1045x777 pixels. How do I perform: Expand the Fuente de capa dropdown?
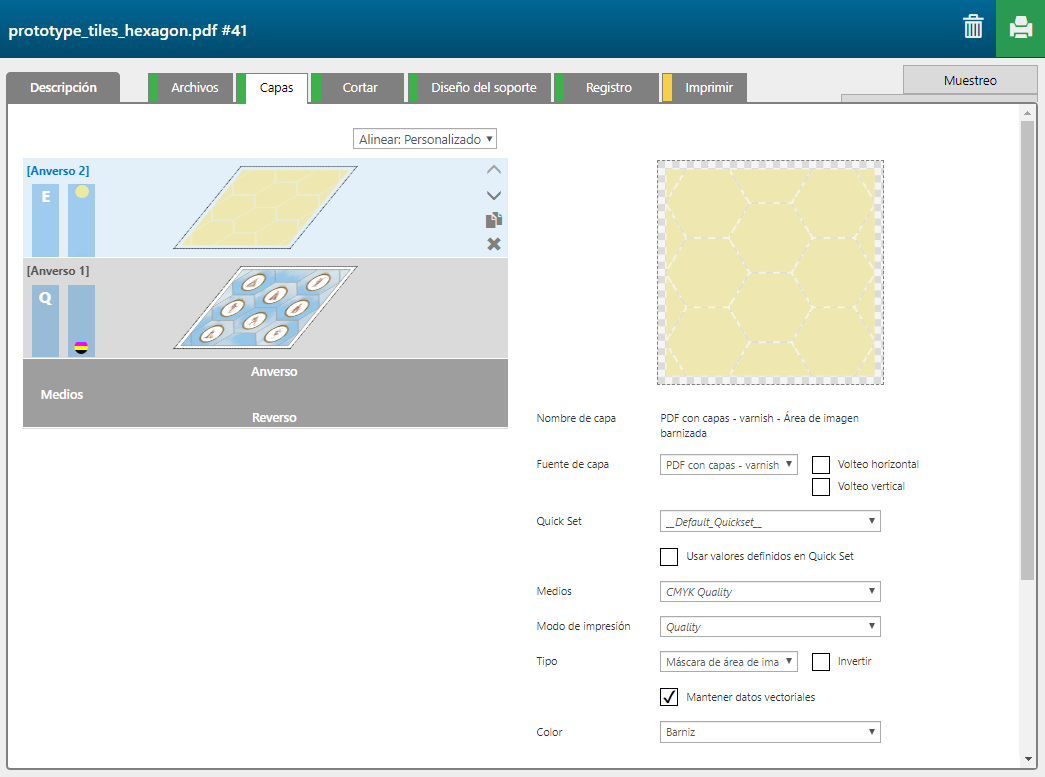pos(729,465)
